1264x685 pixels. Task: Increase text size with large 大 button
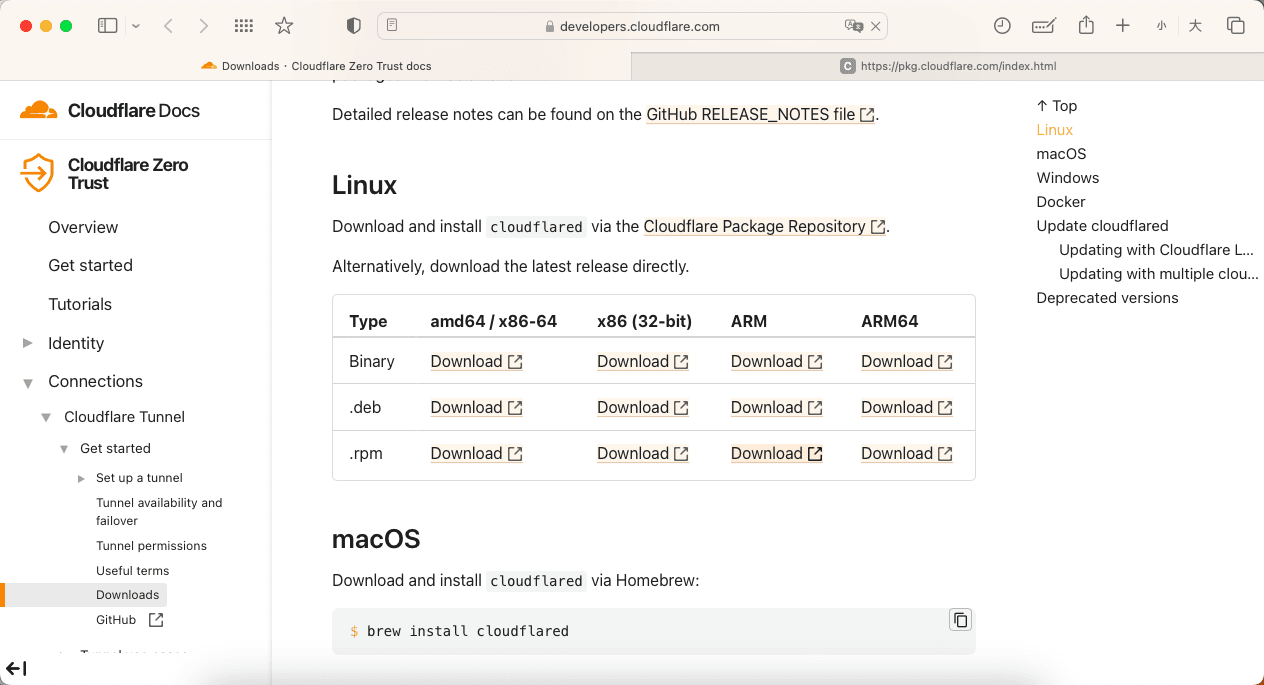click(x=1195, y=26)
